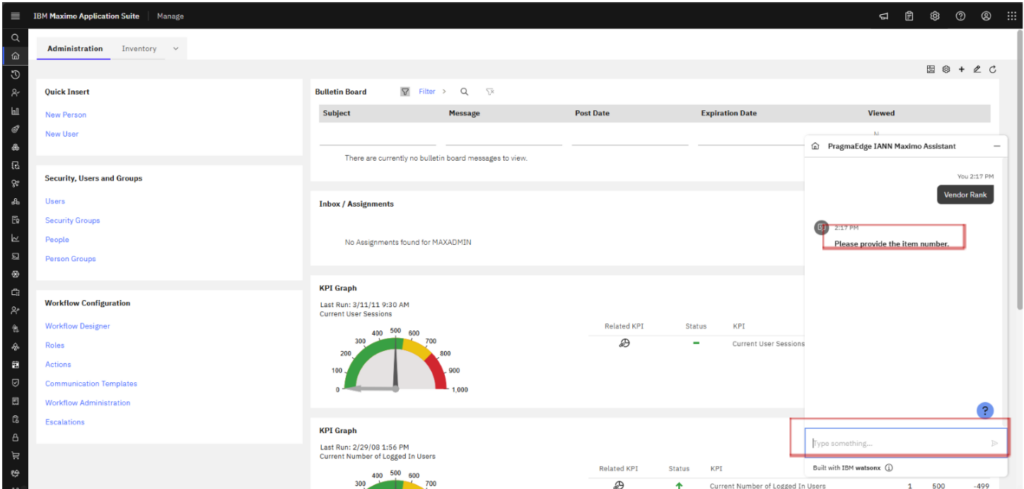The height and width of the screenshot is (489, 1024).
Task: Open Workflow Designer link
Action: [78, 326]
